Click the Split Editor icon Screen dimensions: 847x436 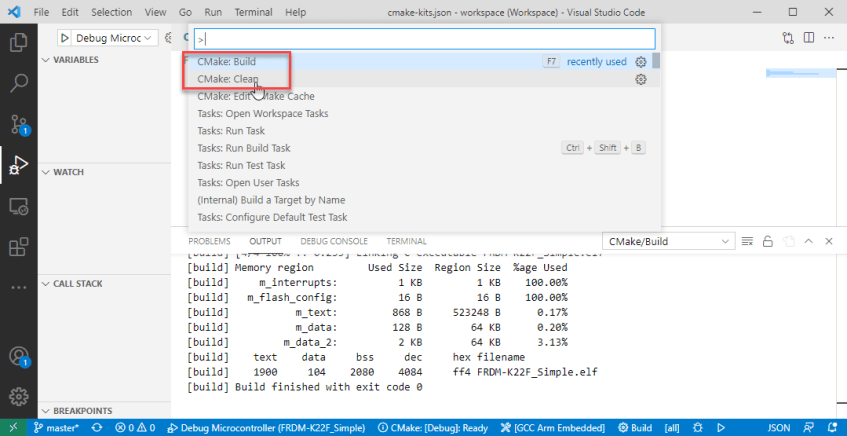[807, 38]
